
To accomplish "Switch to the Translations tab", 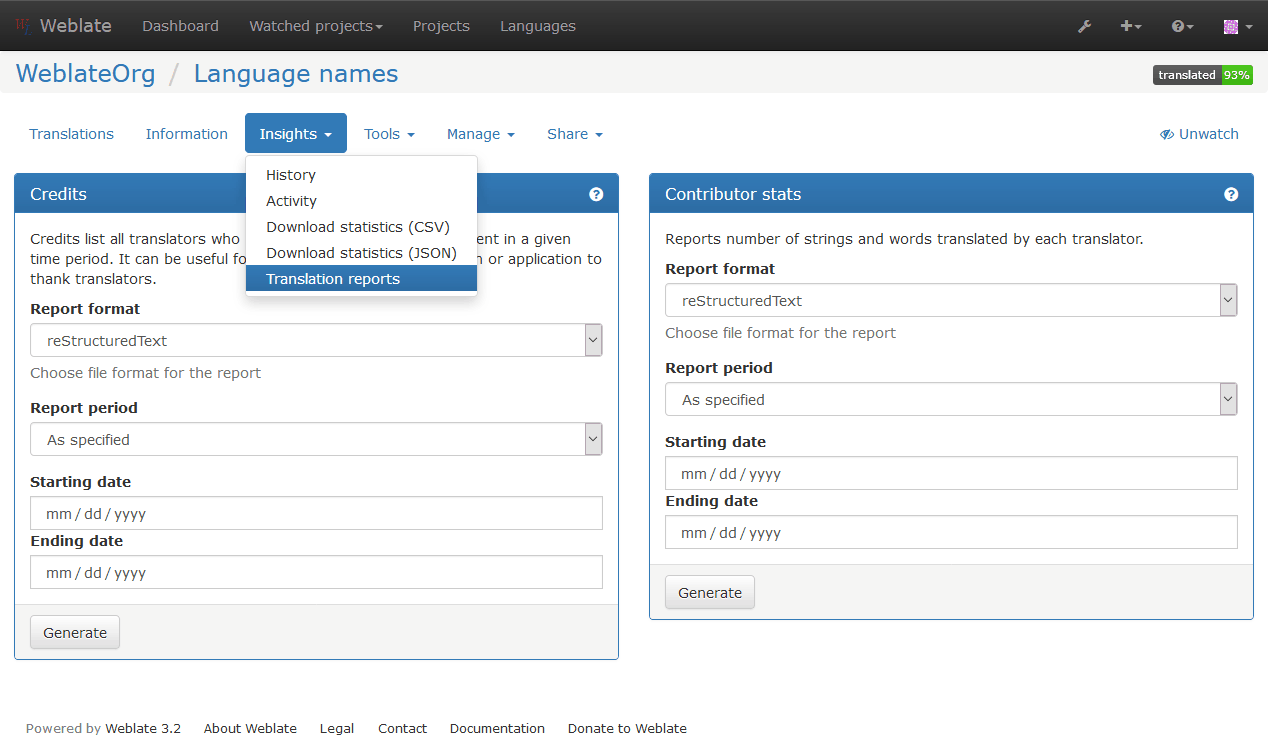I will pyautogui.click(x=72, y=134).
